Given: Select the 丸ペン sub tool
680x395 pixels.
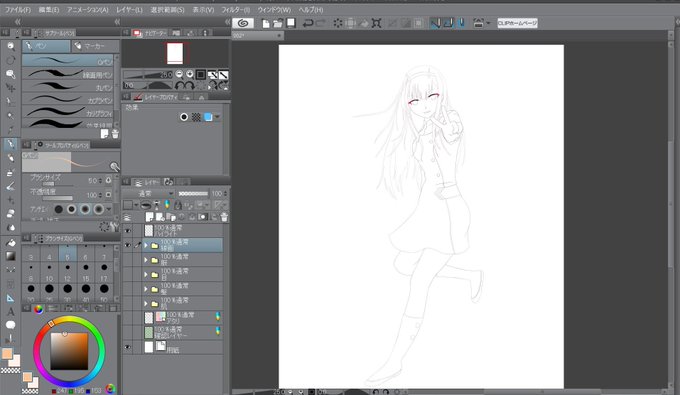Looking at the screenshot, I should pyautogui.click(x=68, y=87).
